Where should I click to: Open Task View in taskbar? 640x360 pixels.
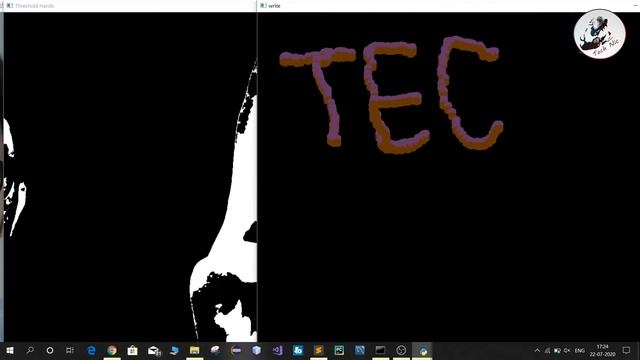click(x=70, y=350)
